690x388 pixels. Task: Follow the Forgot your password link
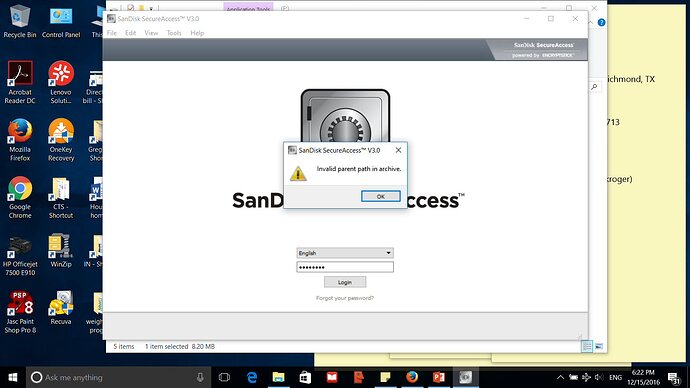pos(345,298)
